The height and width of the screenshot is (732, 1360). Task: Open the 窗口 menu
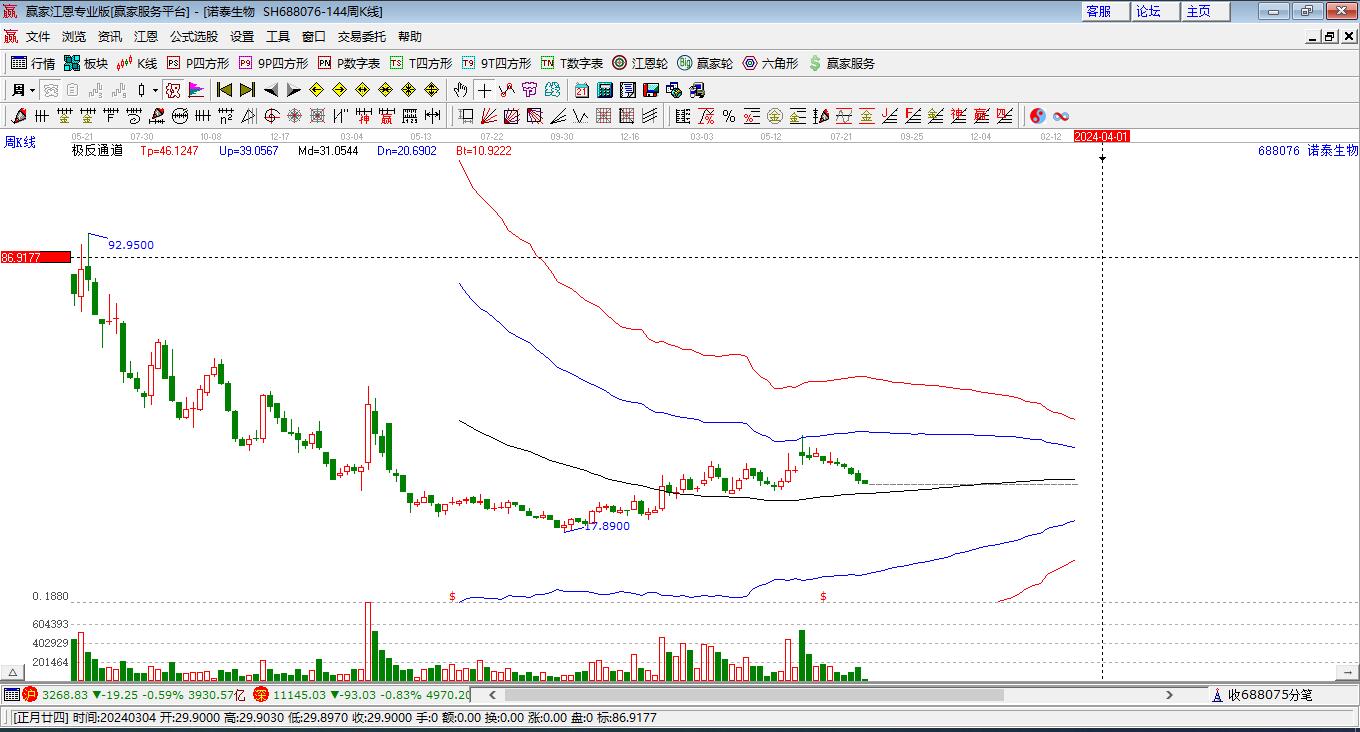pyautogui.click(x=314, y=36)
